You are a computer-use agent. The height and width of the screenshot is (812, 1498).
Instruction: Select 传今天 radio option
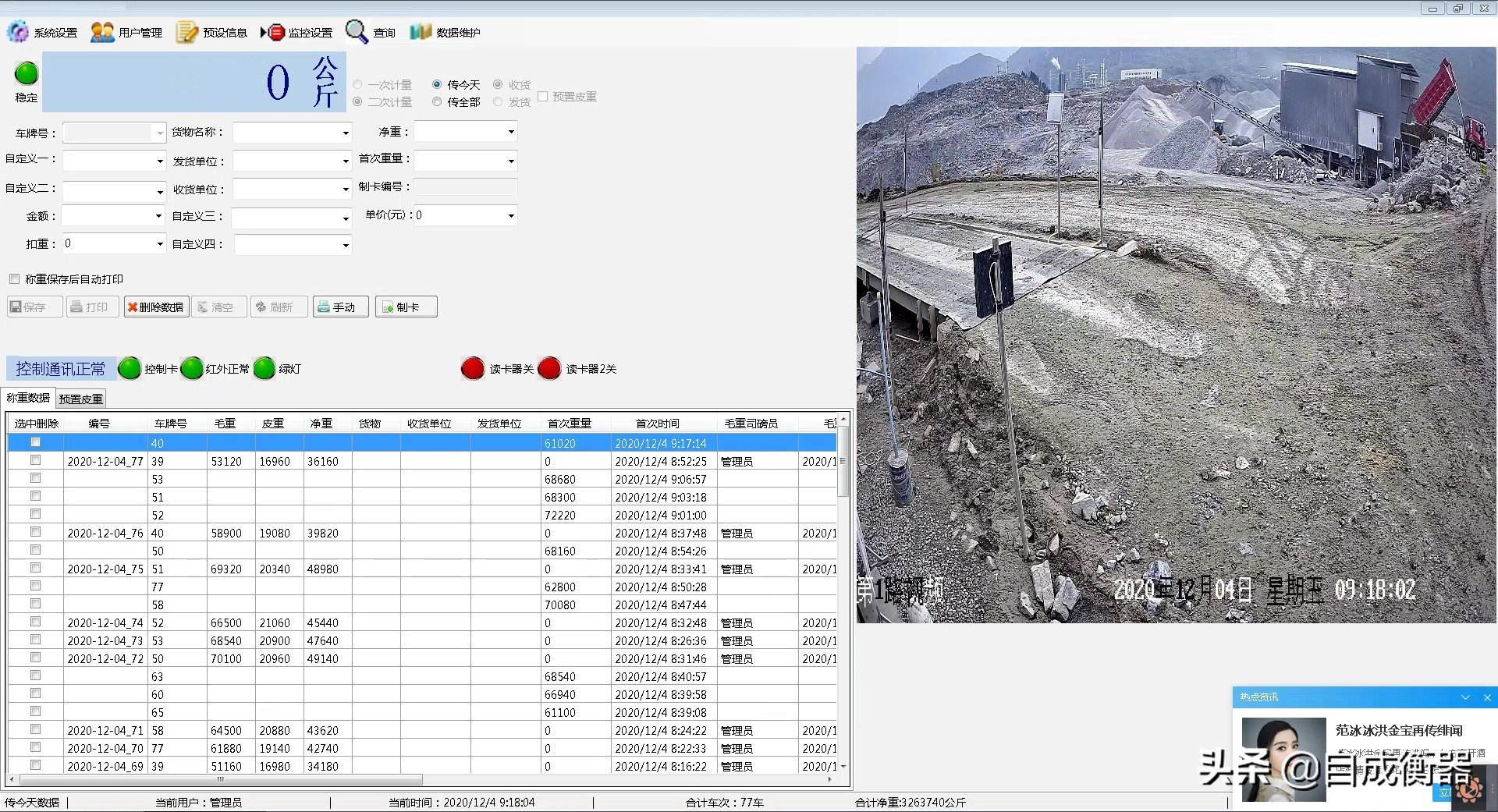tap(437, 84)
